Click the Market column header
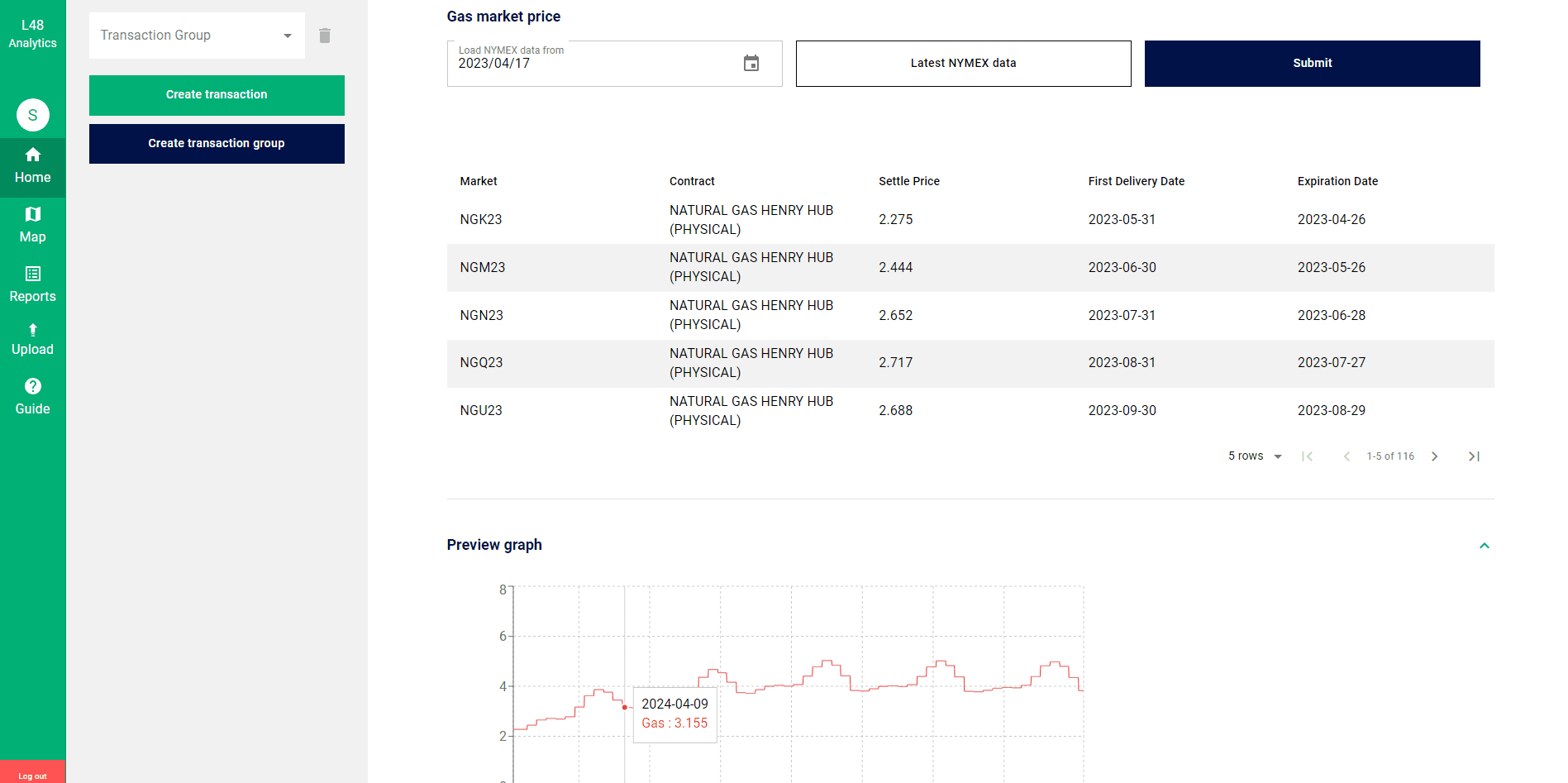The width and height of the screenshot is (1568, 783). pos(479,181)
